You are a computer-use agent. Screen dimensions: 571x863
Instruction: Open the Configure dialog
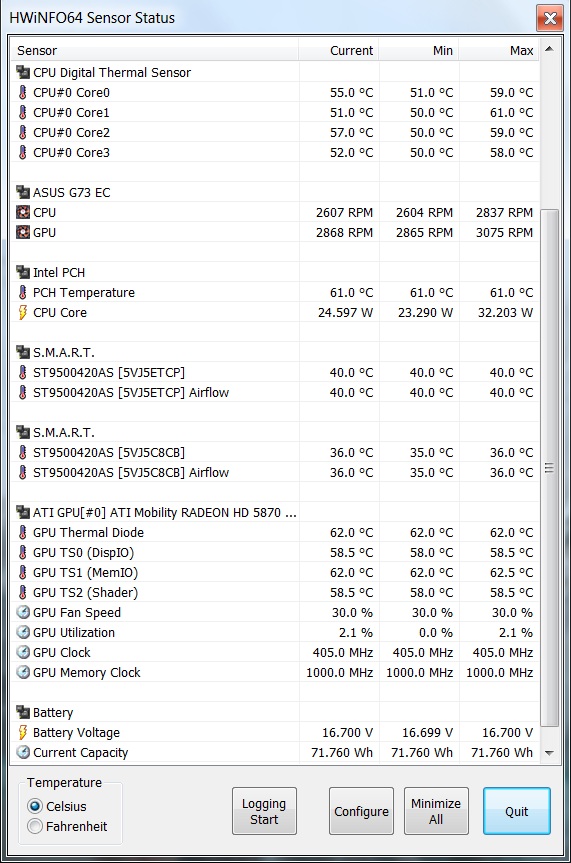361,811
